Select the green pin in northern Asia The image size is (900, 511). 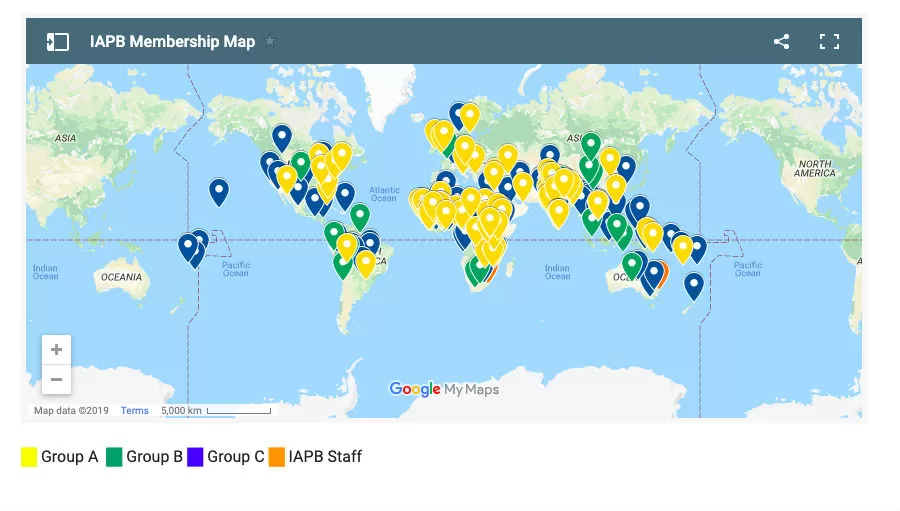tap(591, 145)
